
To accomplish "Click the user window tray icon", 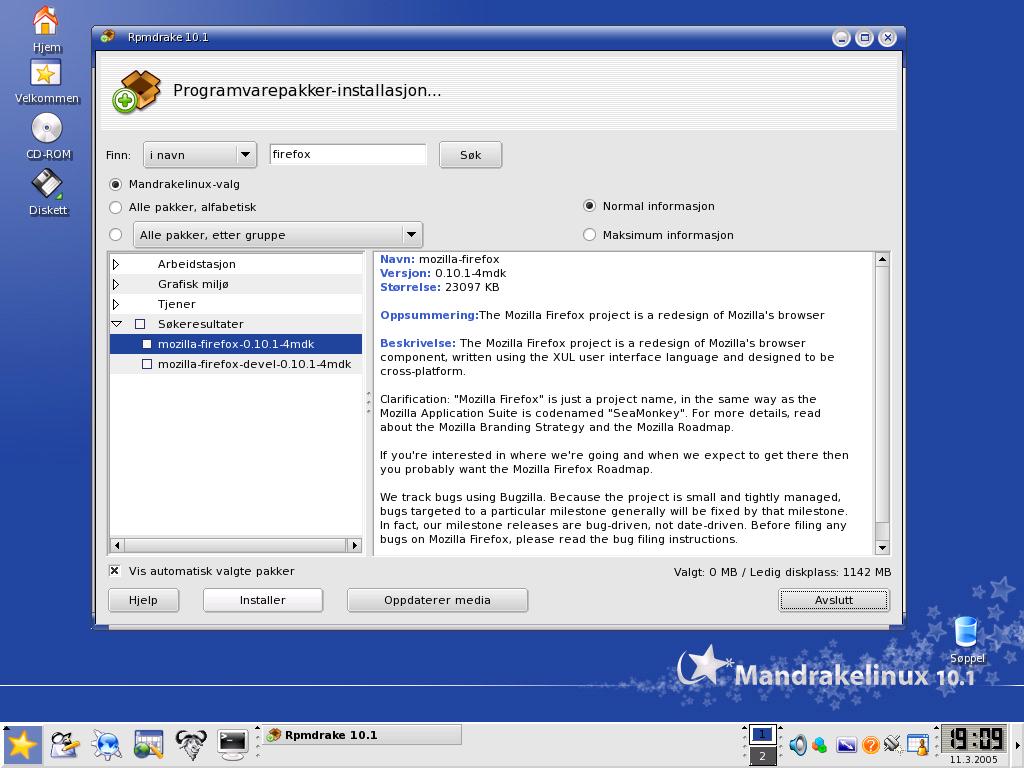I will pyautogui.click(x=918, y=744).
